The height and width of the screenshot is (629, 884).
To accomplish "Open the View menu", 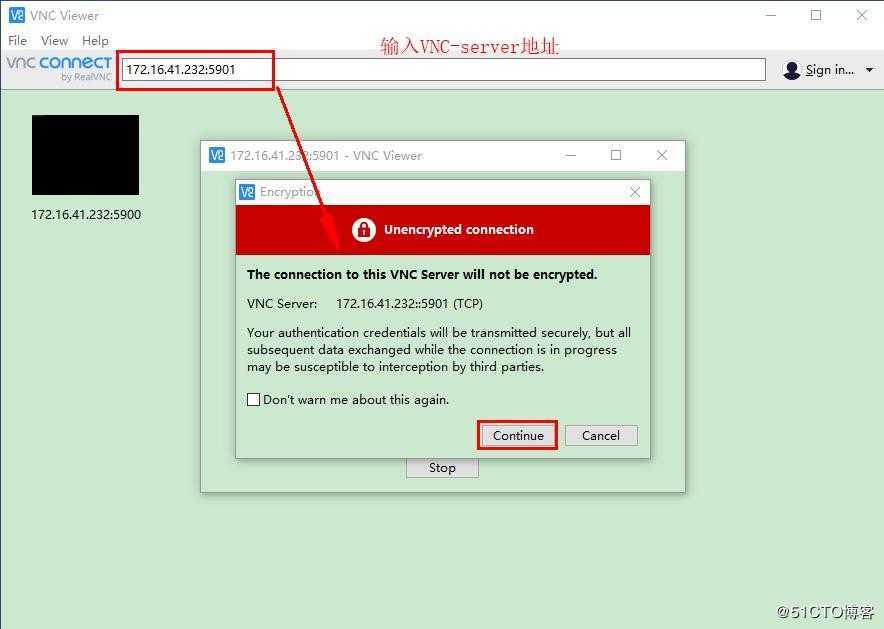I will click(54, 41).
